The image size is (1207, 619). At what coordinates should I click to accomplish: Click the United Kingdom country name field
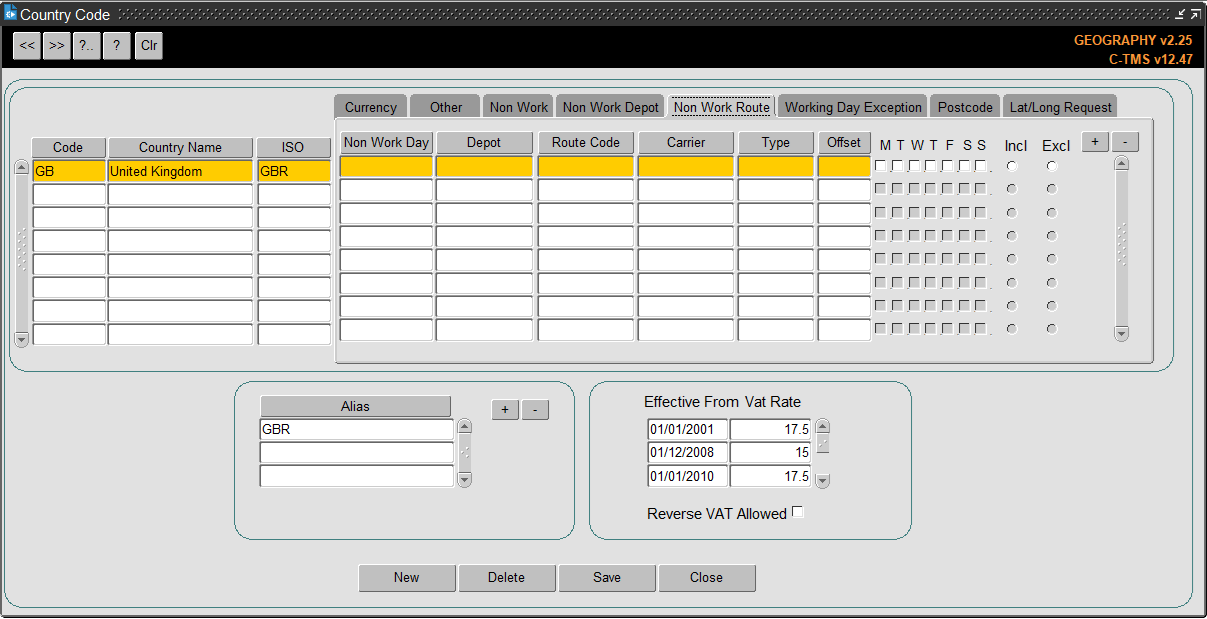181,171
